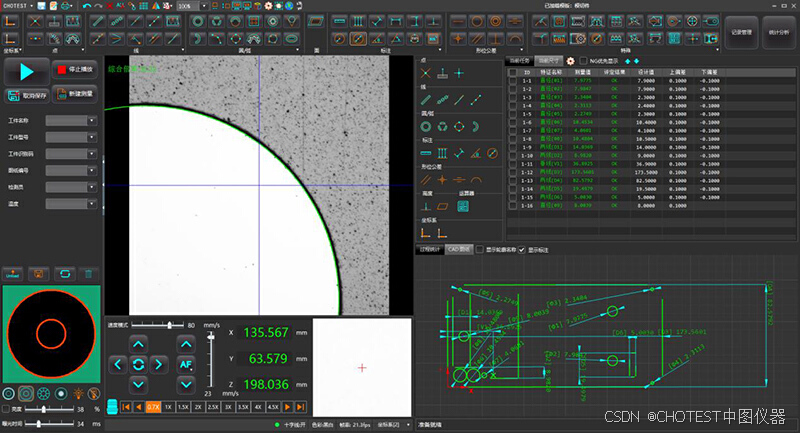The width and height of the screenshot is (800, 433).
Task: Uncheck the show annotations checkbox
Action: pos(522,250)
